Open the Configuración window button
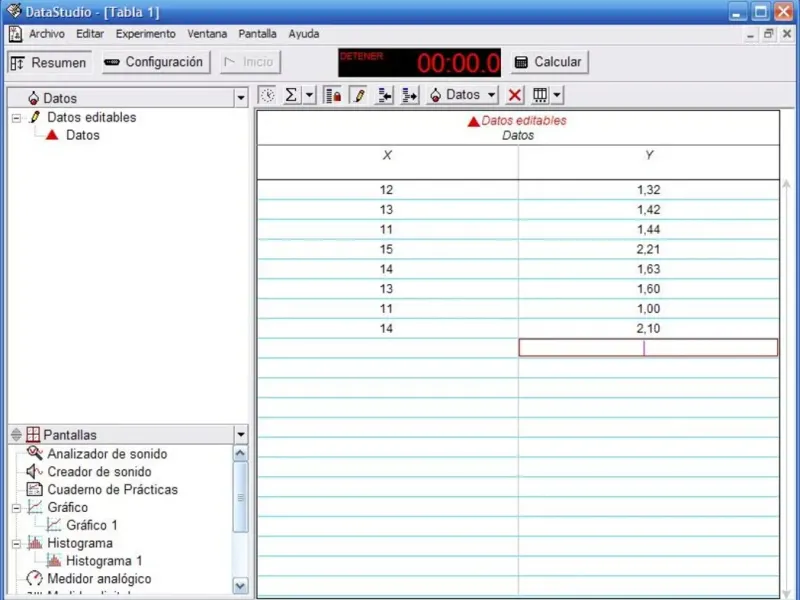Screen dimensions: 800x600 click(x=156, y=62)
